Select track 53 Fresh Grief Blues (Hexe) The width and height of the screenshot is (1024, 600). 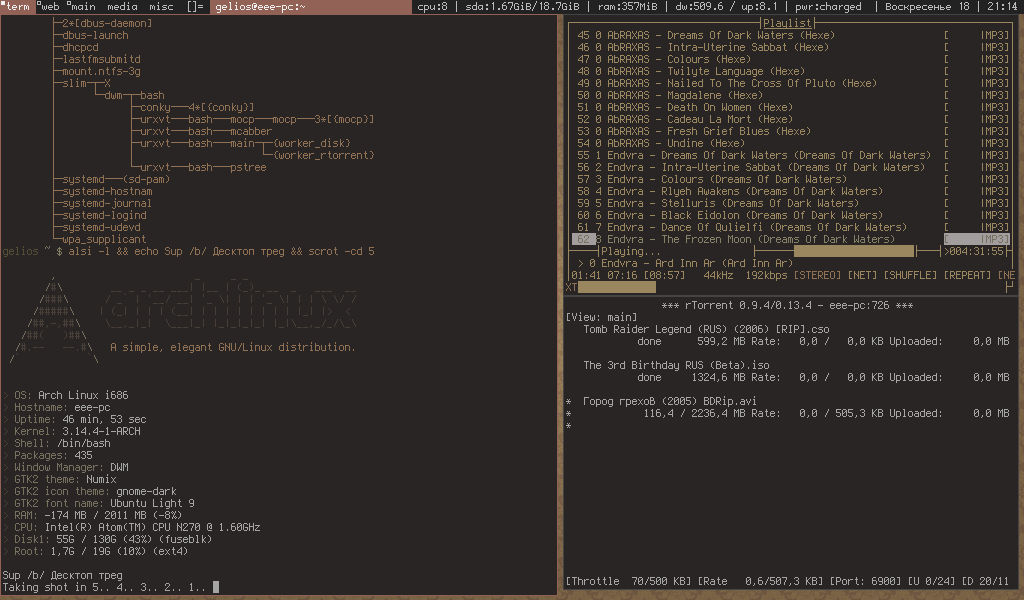click(793, 131)
